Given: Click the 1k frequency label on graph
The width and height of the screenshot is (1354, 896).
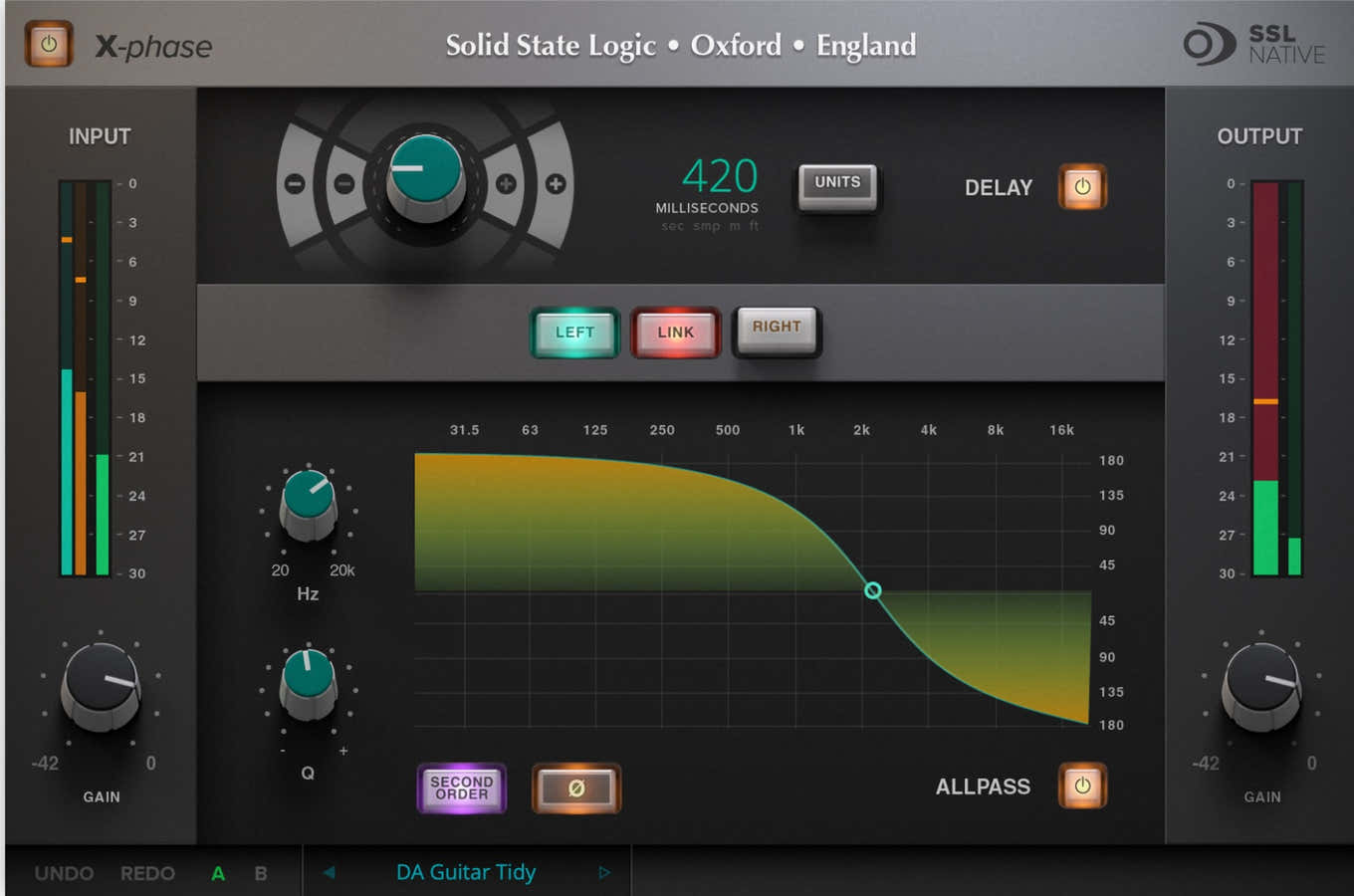Looking at the screenshot, I should [x=796, y=430].
